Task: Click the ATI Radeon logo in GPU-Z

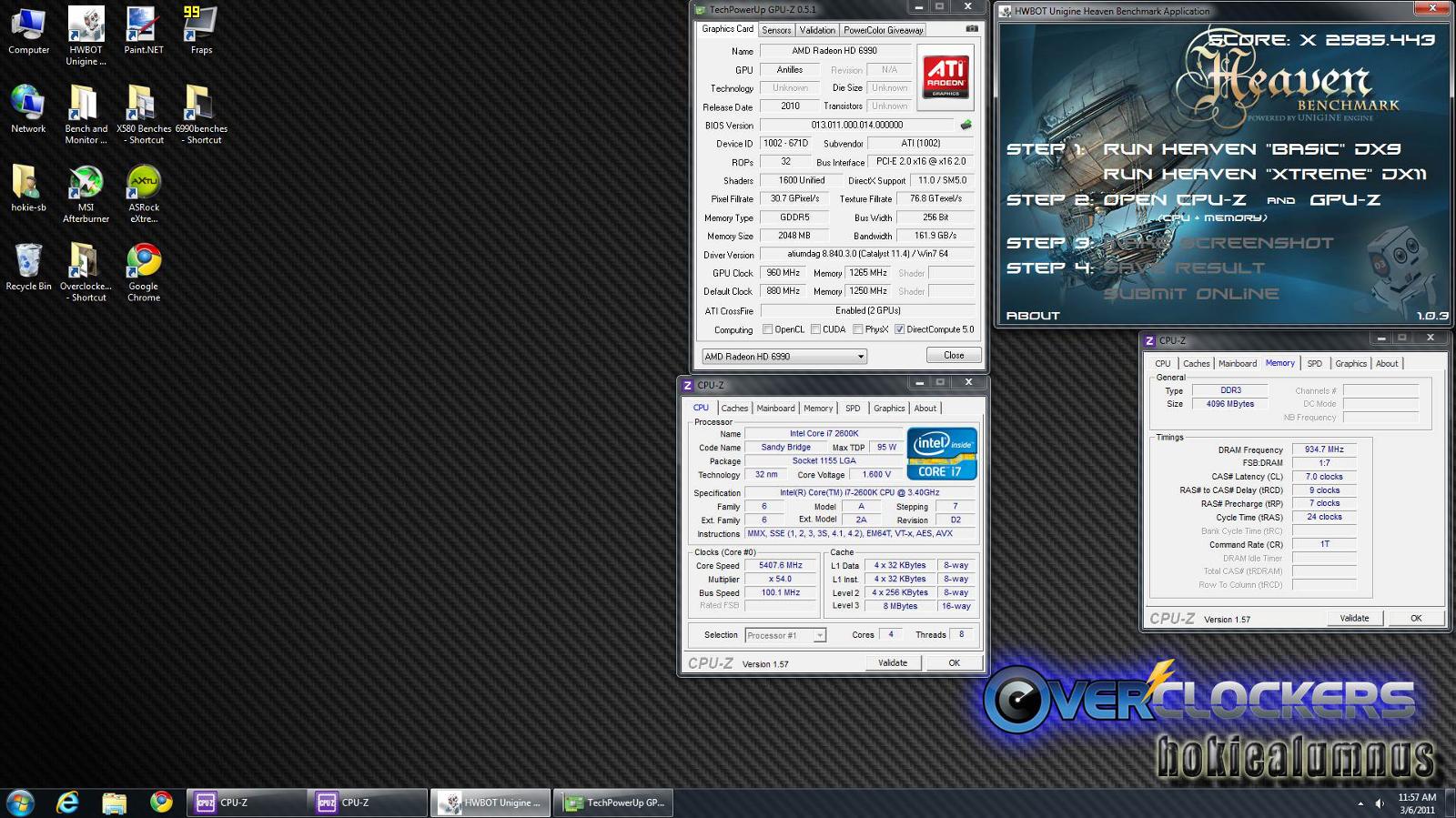Action: click(945, 76)
